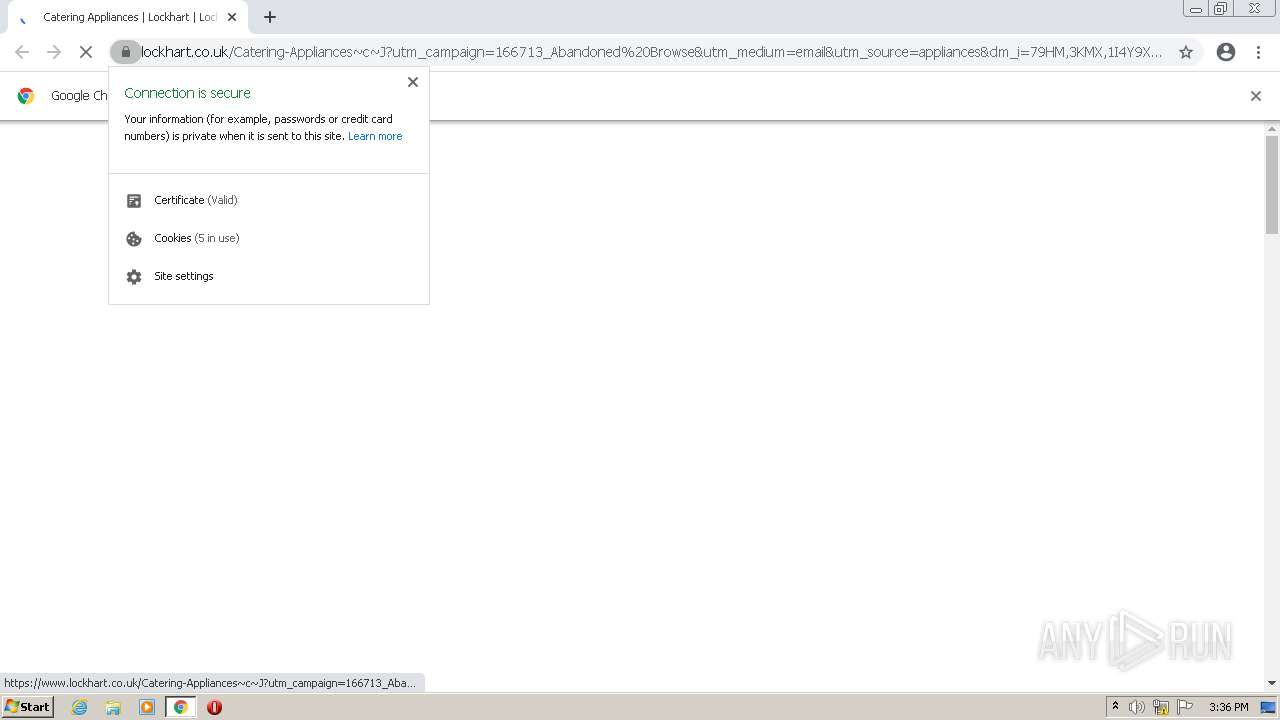This screenshot has width=1280, height=720.
Task: Click the Connection is secure heading
Action: point(187,93)
